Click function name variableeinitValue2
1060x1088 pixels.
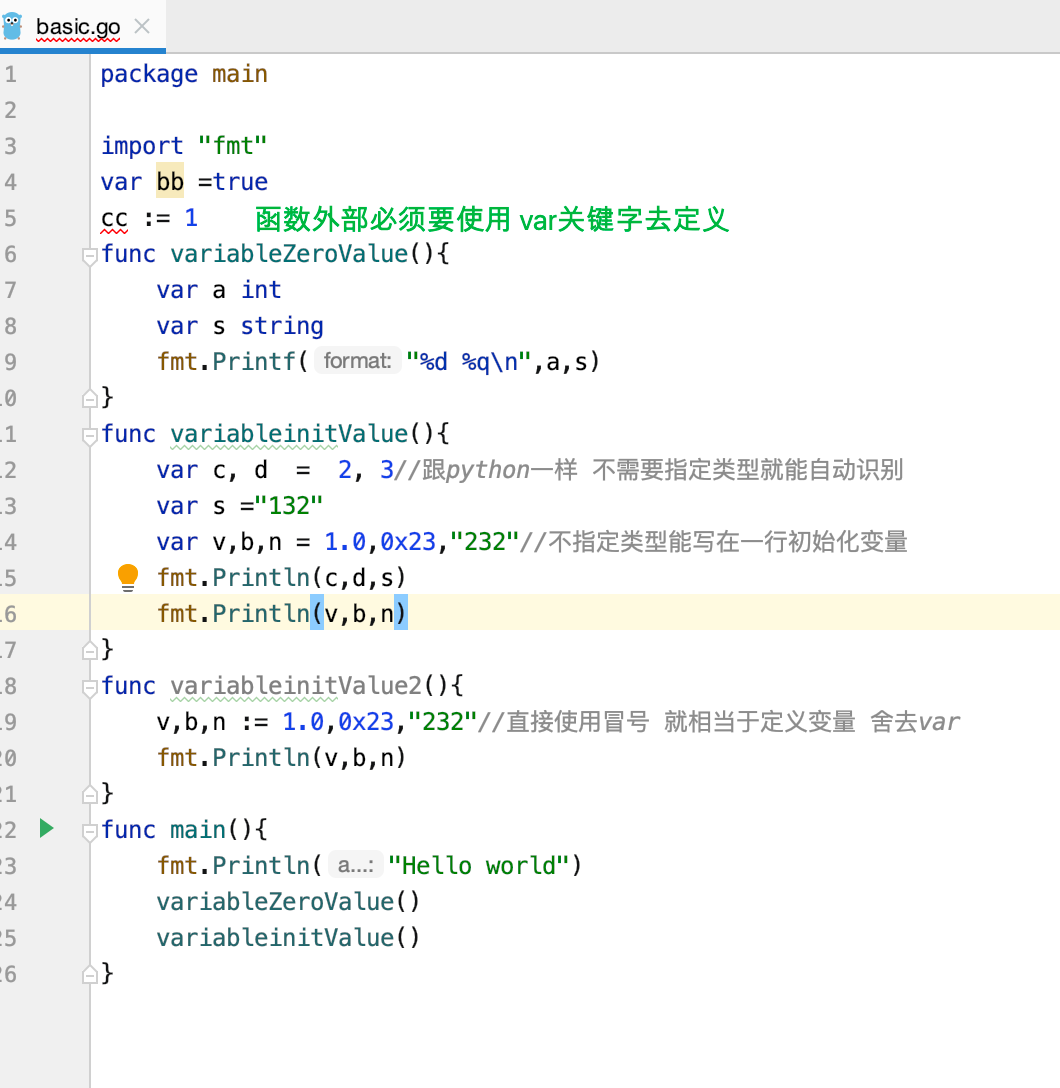point(296,686)
